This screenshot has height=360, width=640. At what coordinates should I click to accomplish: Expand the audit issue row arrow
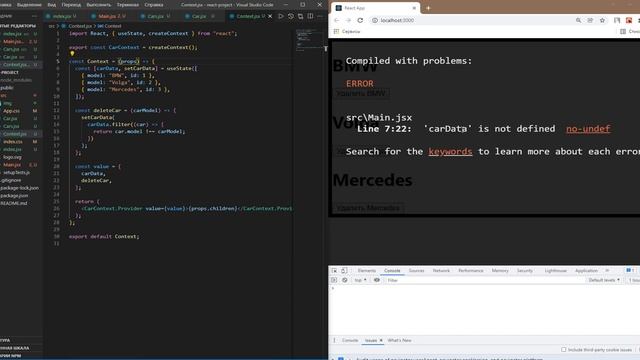(x=332, y=359)
